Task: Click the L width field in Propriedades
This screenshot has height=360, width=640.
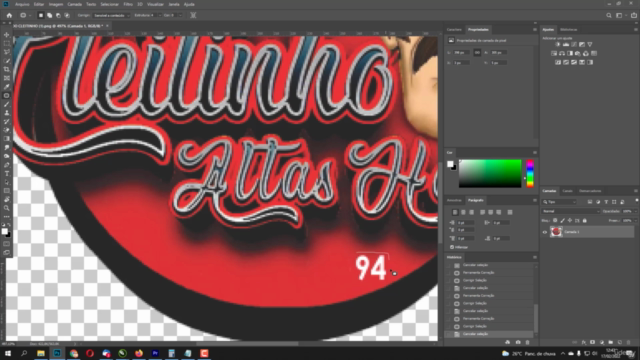Action: (461, 53)
